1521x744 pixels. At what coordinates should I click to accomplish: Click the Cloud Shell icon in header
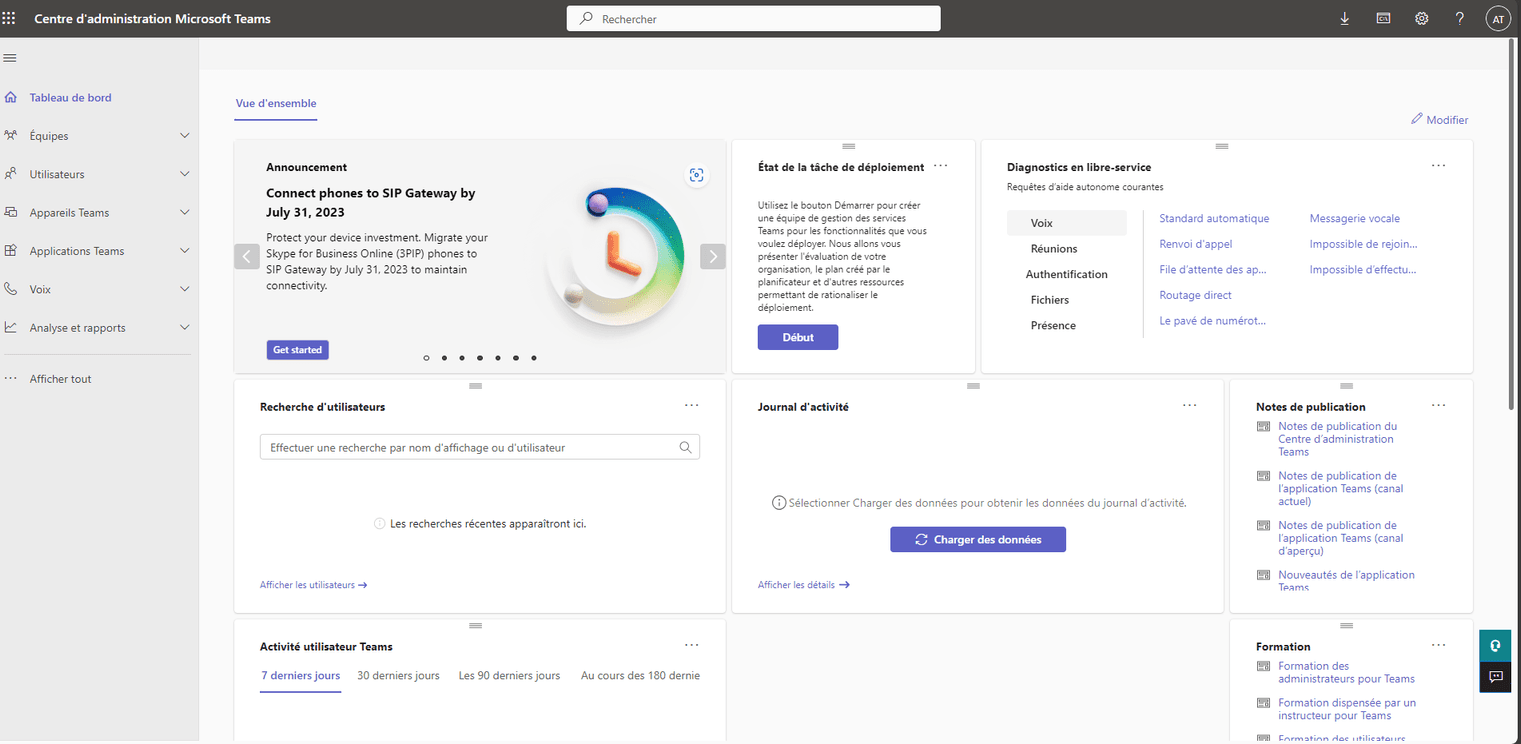point(1383,19)
